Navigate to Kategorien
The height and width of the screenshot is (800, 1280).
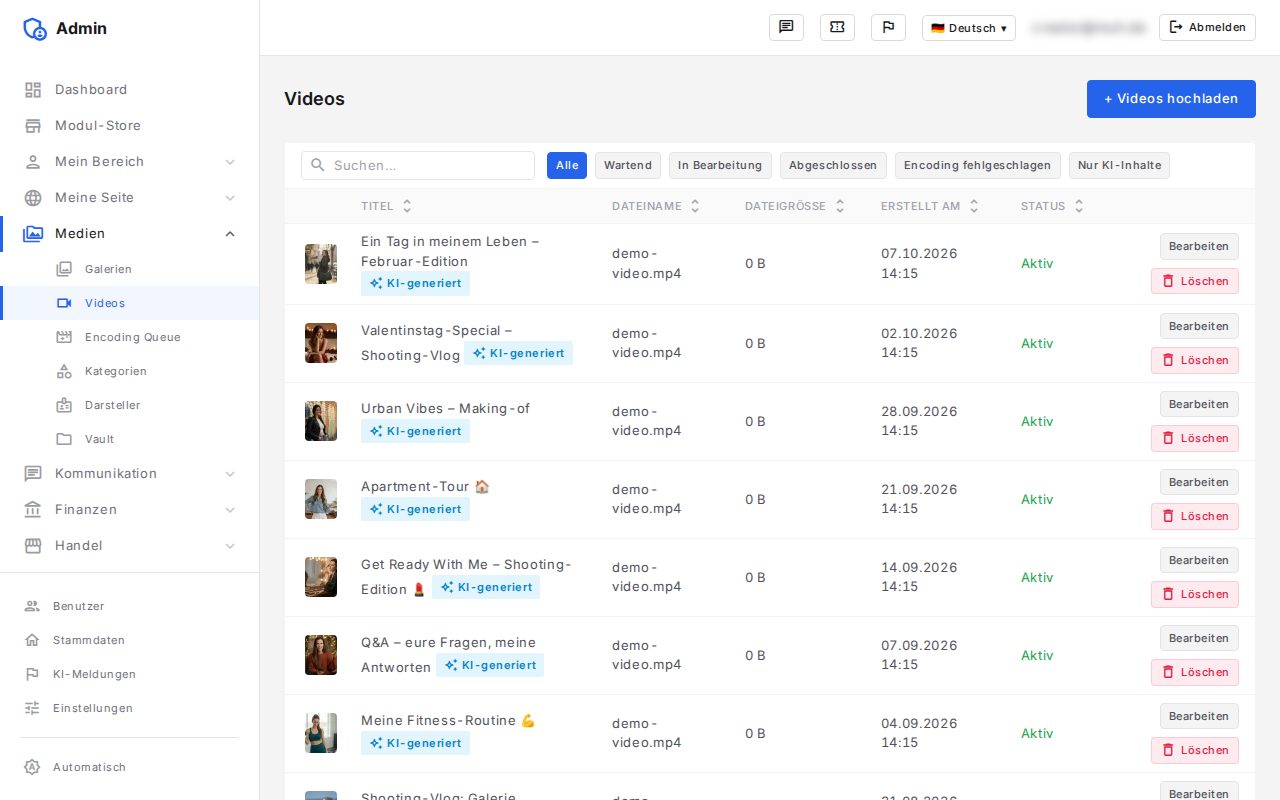pos(129,371)
